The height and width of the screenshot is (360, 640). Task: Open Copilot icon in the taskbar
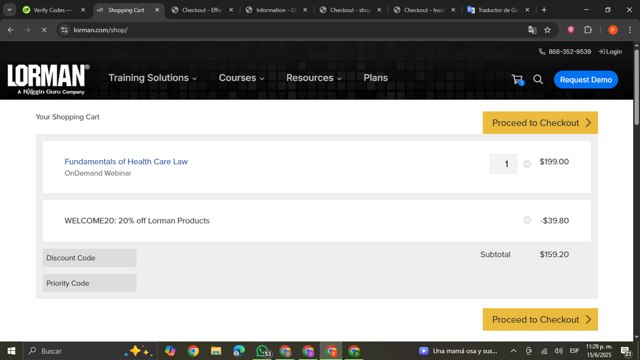(x=170, y=351)
